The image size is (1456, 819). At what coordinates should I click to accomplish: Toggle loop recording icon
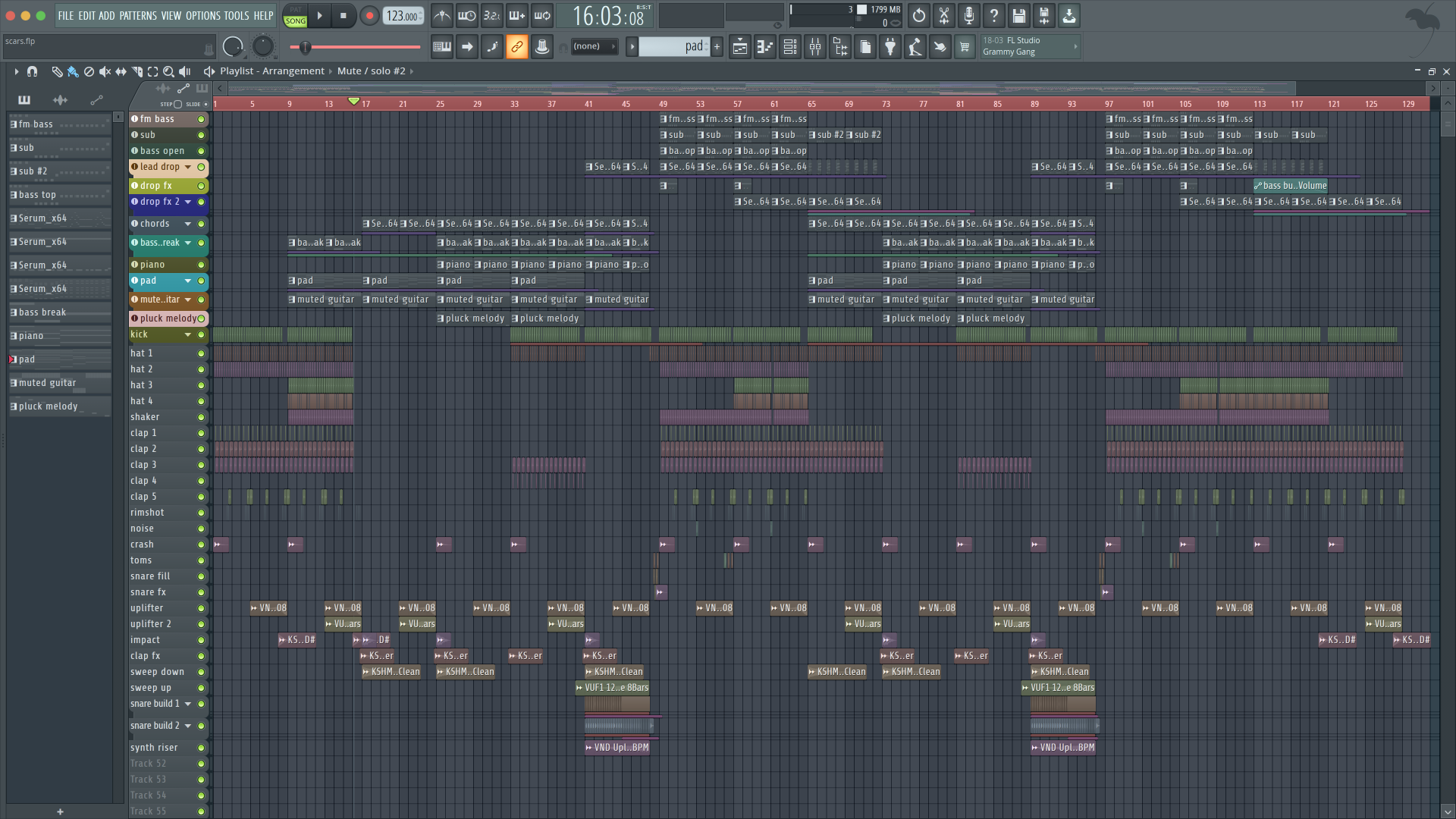coord(542,15)
